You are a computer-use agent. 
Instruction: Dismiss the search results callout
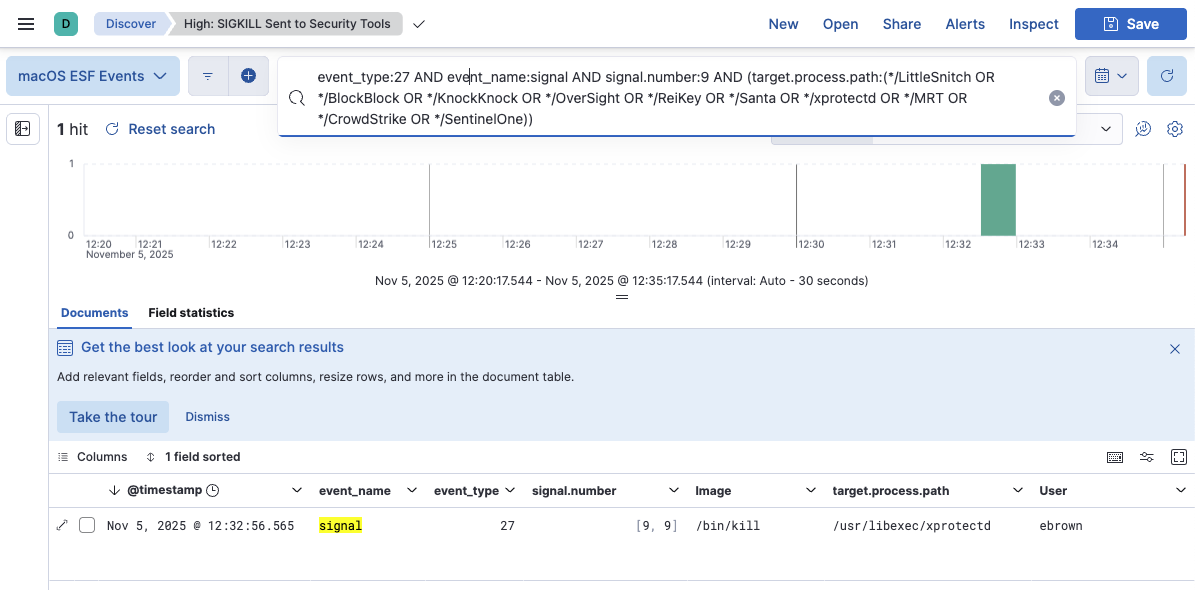pos(1175,349)
